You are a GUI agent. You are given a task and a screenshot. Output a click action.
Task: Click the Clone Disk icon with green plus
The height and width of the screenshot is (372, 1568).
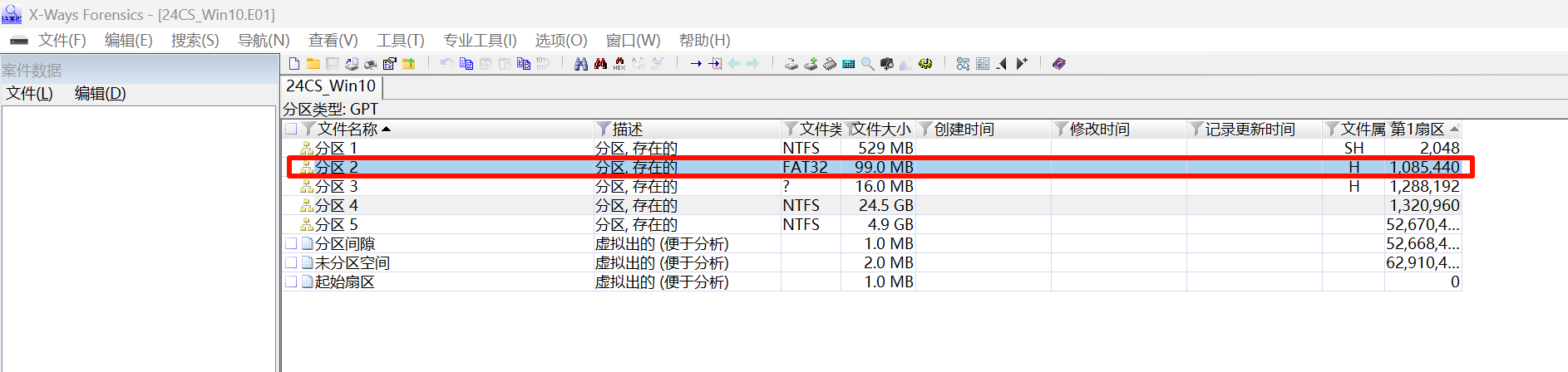pos(811,64)
